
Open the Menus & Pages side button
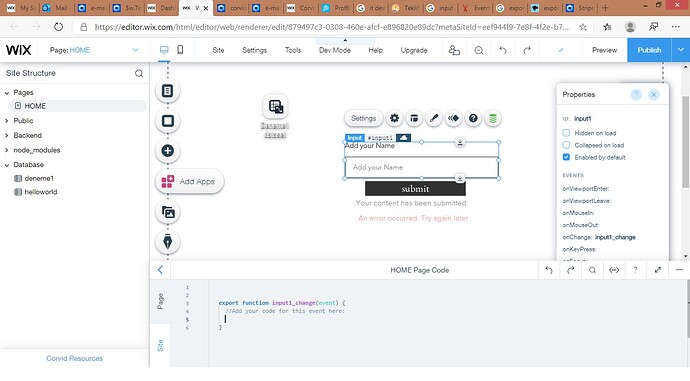coord(168,91)
